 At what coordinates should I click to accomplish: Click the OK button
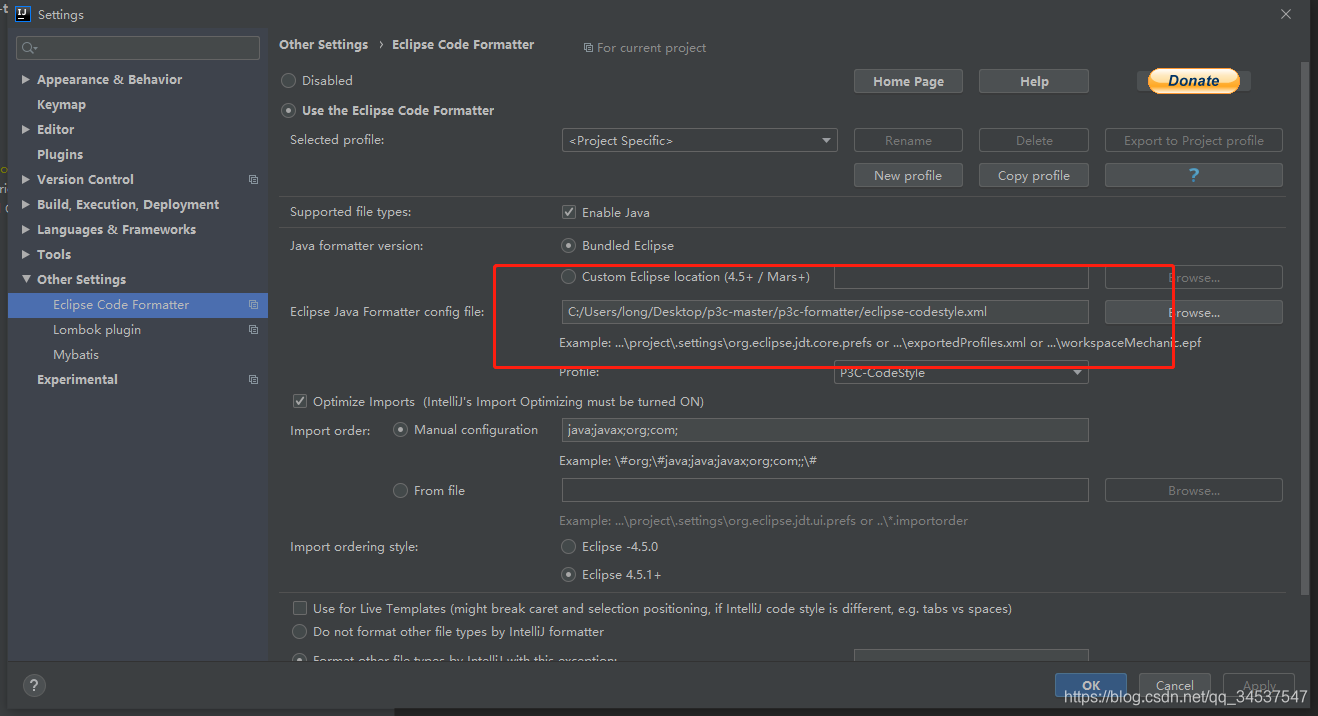[1090, 685]
